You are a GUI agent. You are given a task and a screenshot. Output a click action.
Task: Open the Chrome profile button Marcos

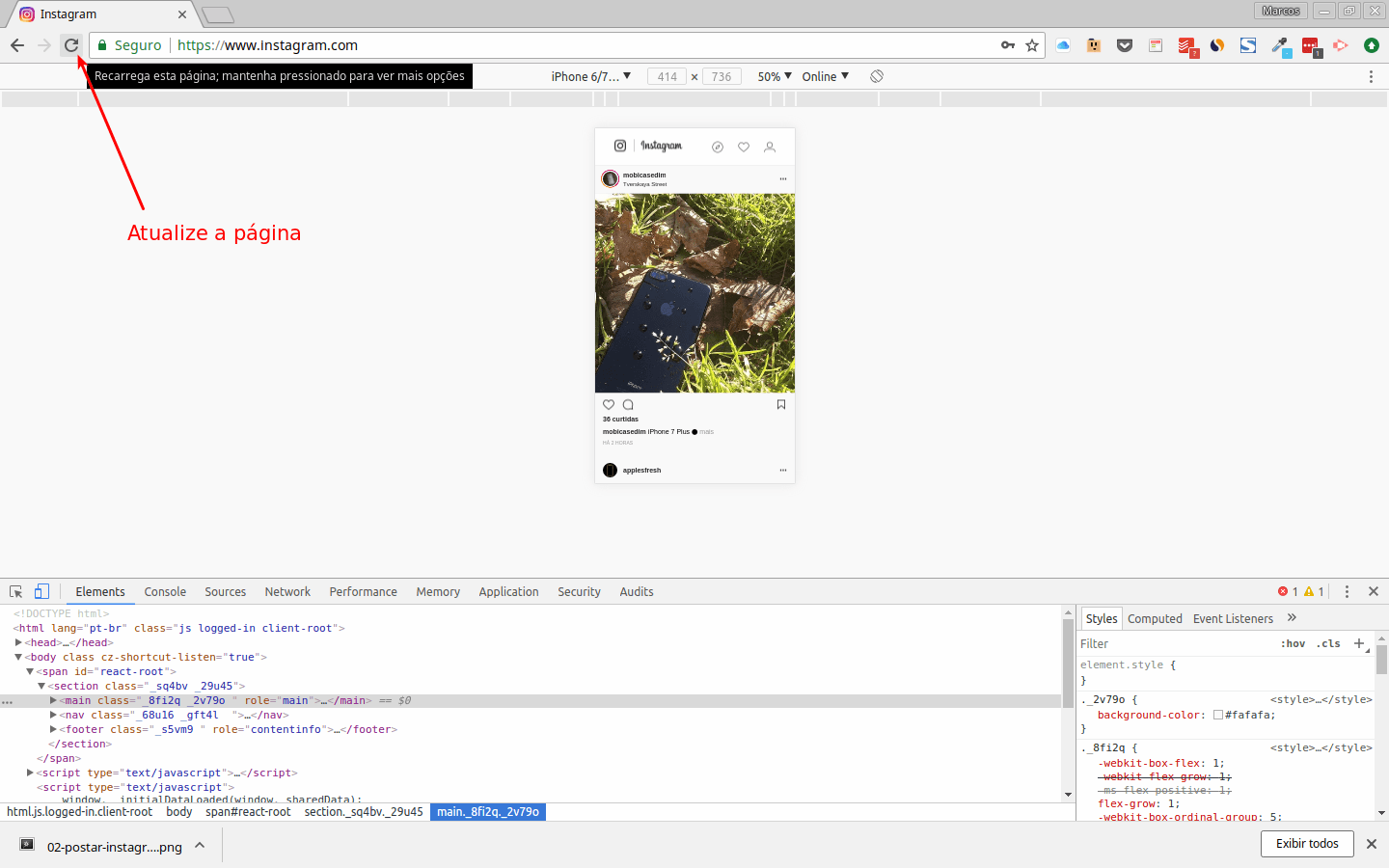(1281, 11)
